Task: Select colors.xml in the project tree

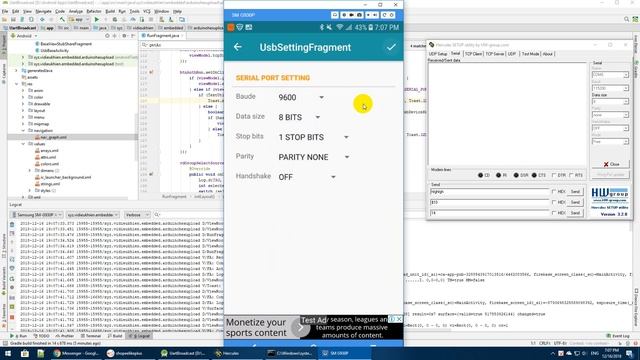Action: pos(49,164)
